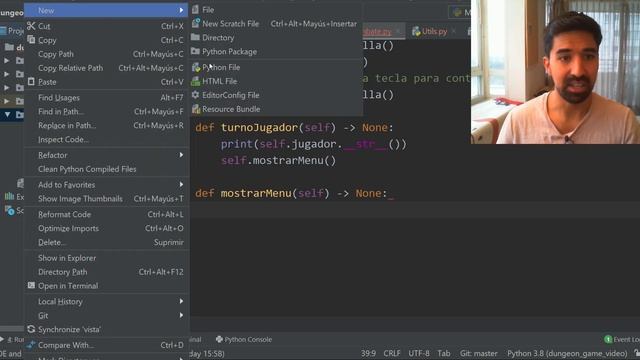
Task: Click turnoJugador in the code editor
Action: click(260, 128)
